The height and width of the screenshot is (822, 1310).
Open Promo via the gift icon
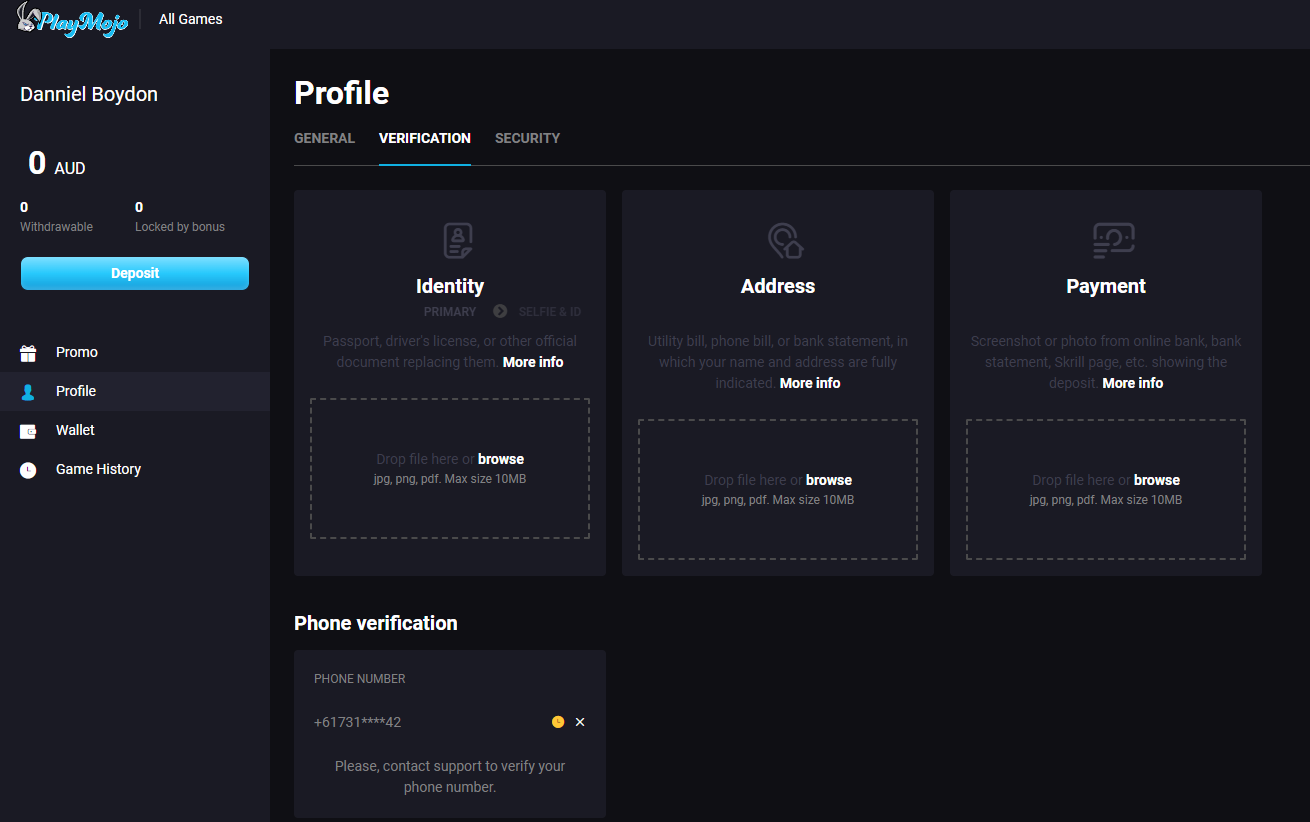coord(27,352)
